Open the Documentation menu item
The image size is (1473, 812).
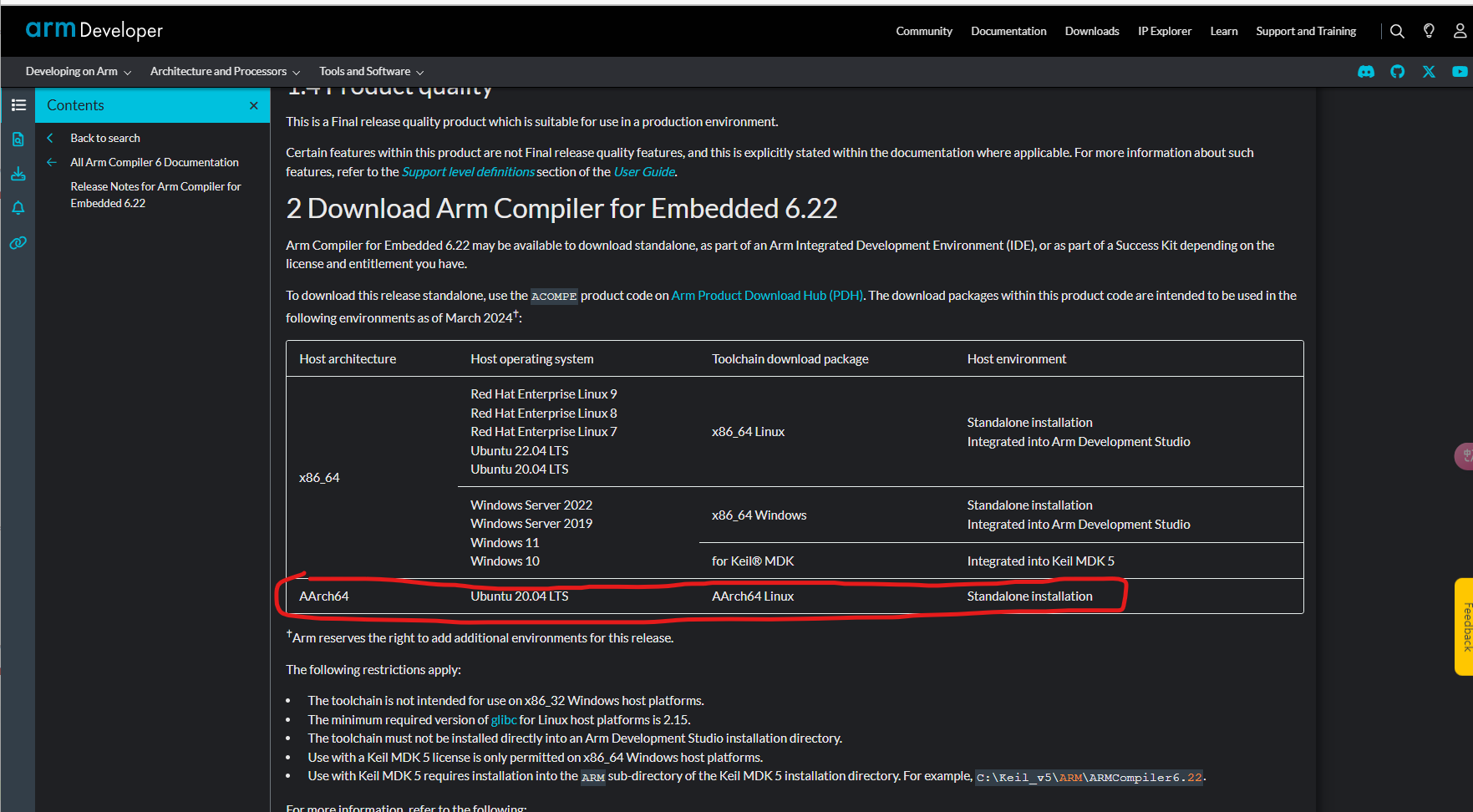(1008, 31)
